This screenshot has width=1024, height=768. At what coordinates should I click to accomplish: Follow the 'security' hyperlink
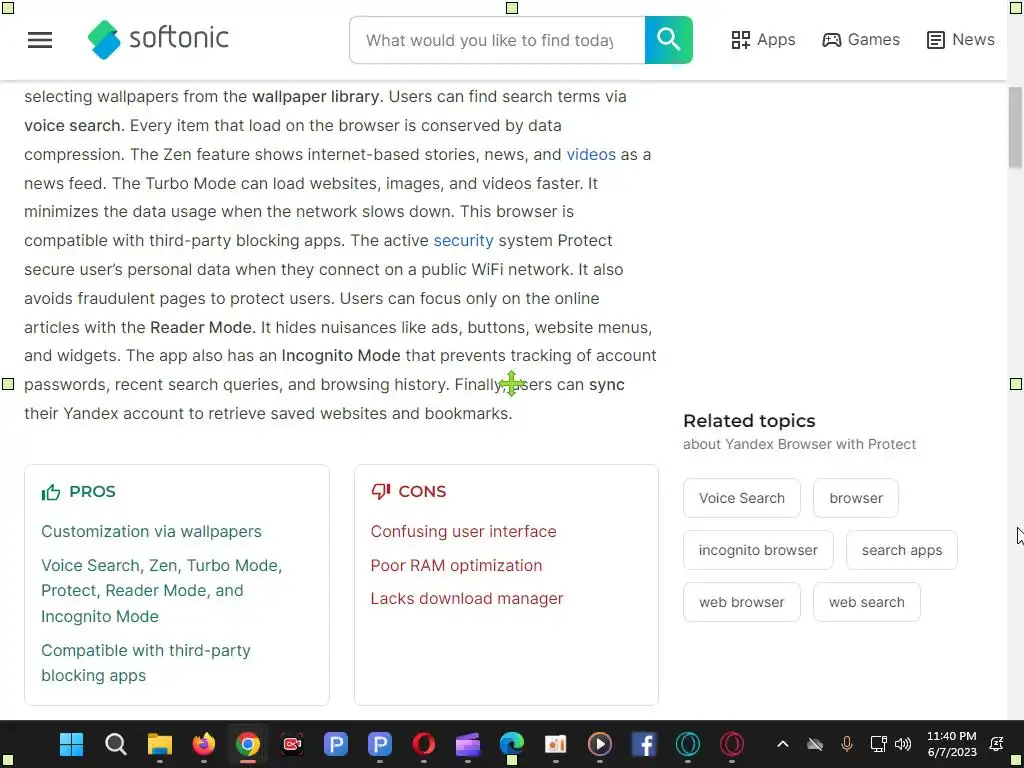(464, 240)
